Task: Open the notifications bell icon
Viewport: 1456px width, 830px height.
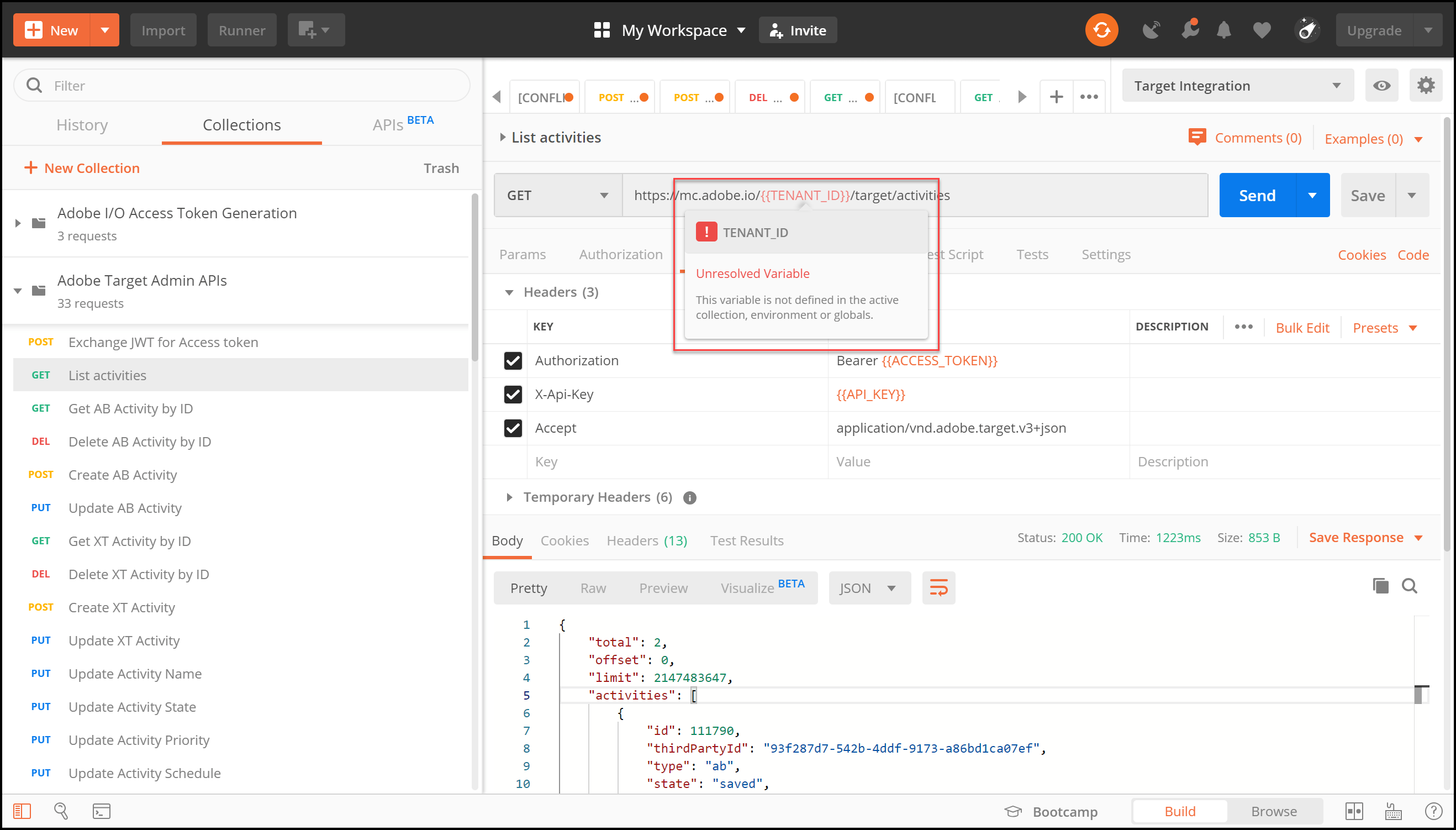Action: pyautogui.click(x=1223, y=30)
